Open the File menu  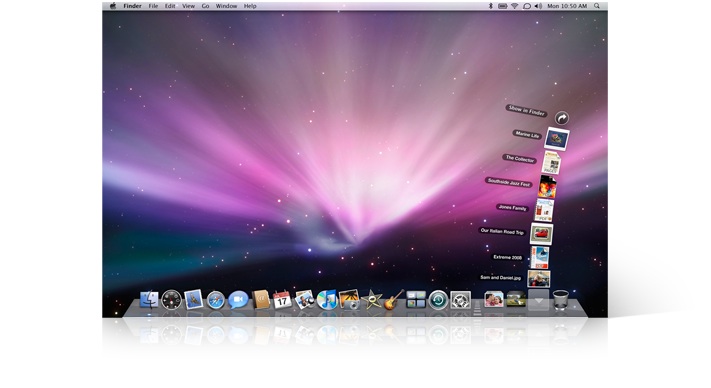coord(153,6)
